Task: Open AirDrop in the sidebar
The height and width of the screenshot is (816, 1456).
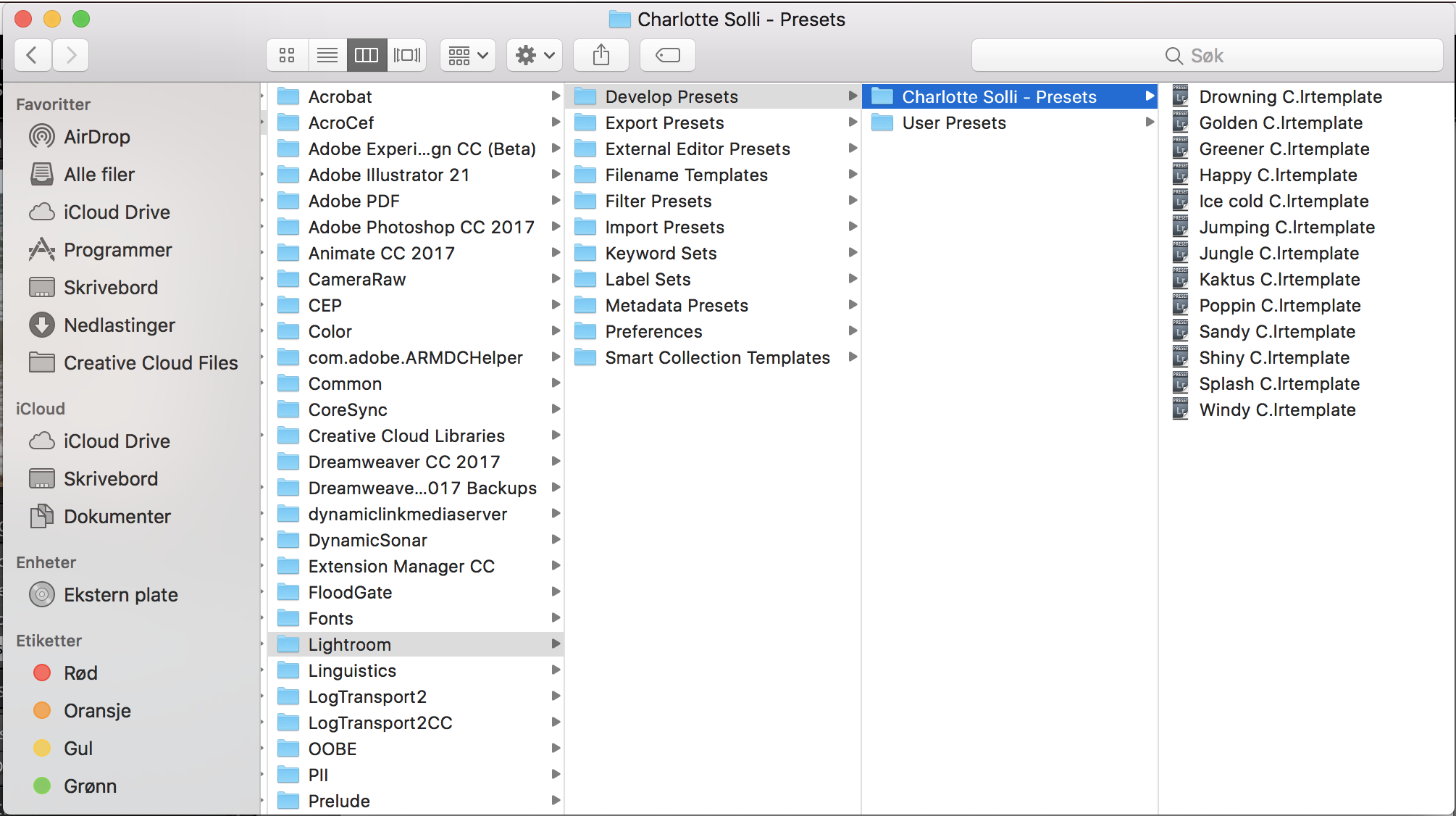Action: [x=97, y=136]
